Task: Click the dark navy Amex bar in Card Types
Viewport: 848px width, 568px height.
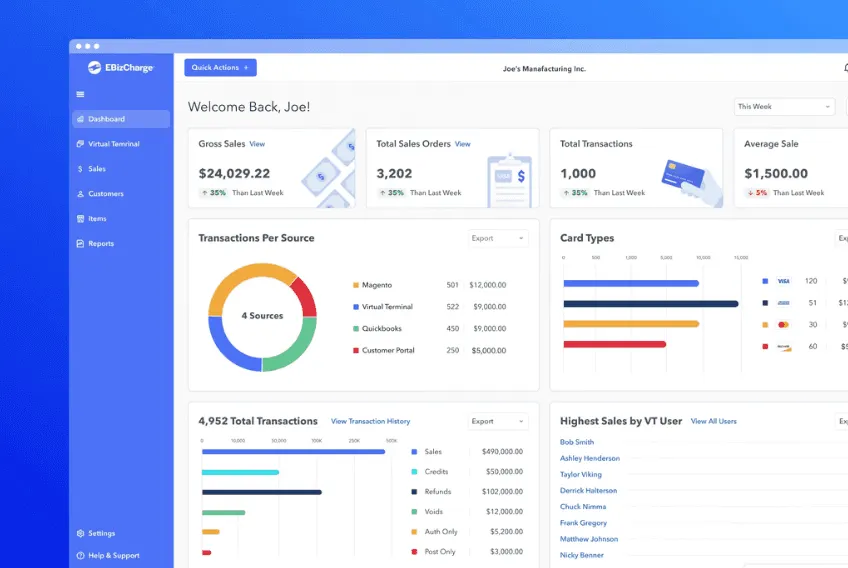Action: (x=651, y=304)
